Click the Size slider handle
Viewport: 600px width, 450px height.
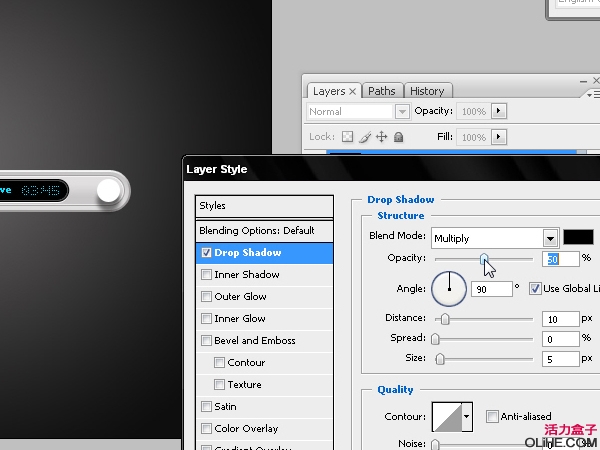click(x=440, y=359)
